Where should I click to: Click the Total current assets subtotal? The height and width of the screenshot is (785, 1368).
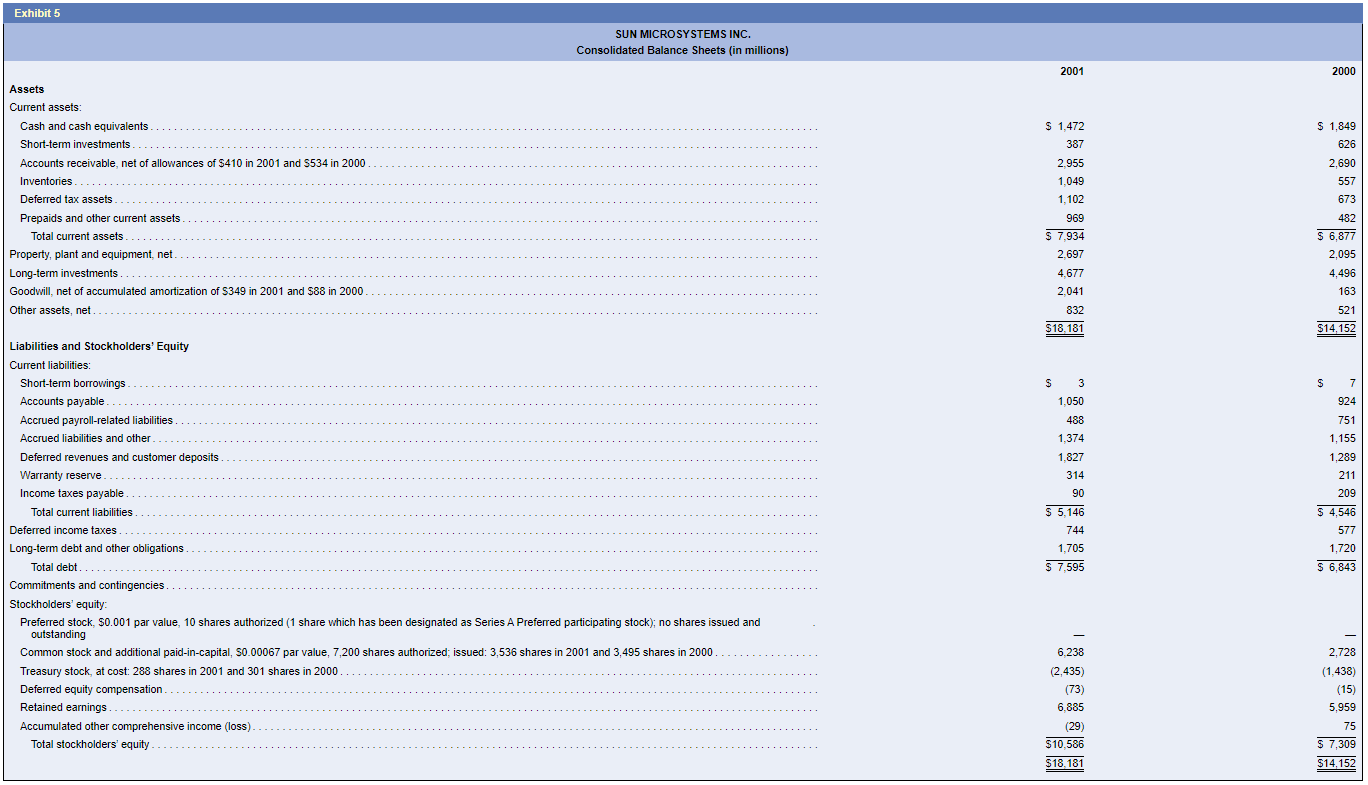point(78,236)
